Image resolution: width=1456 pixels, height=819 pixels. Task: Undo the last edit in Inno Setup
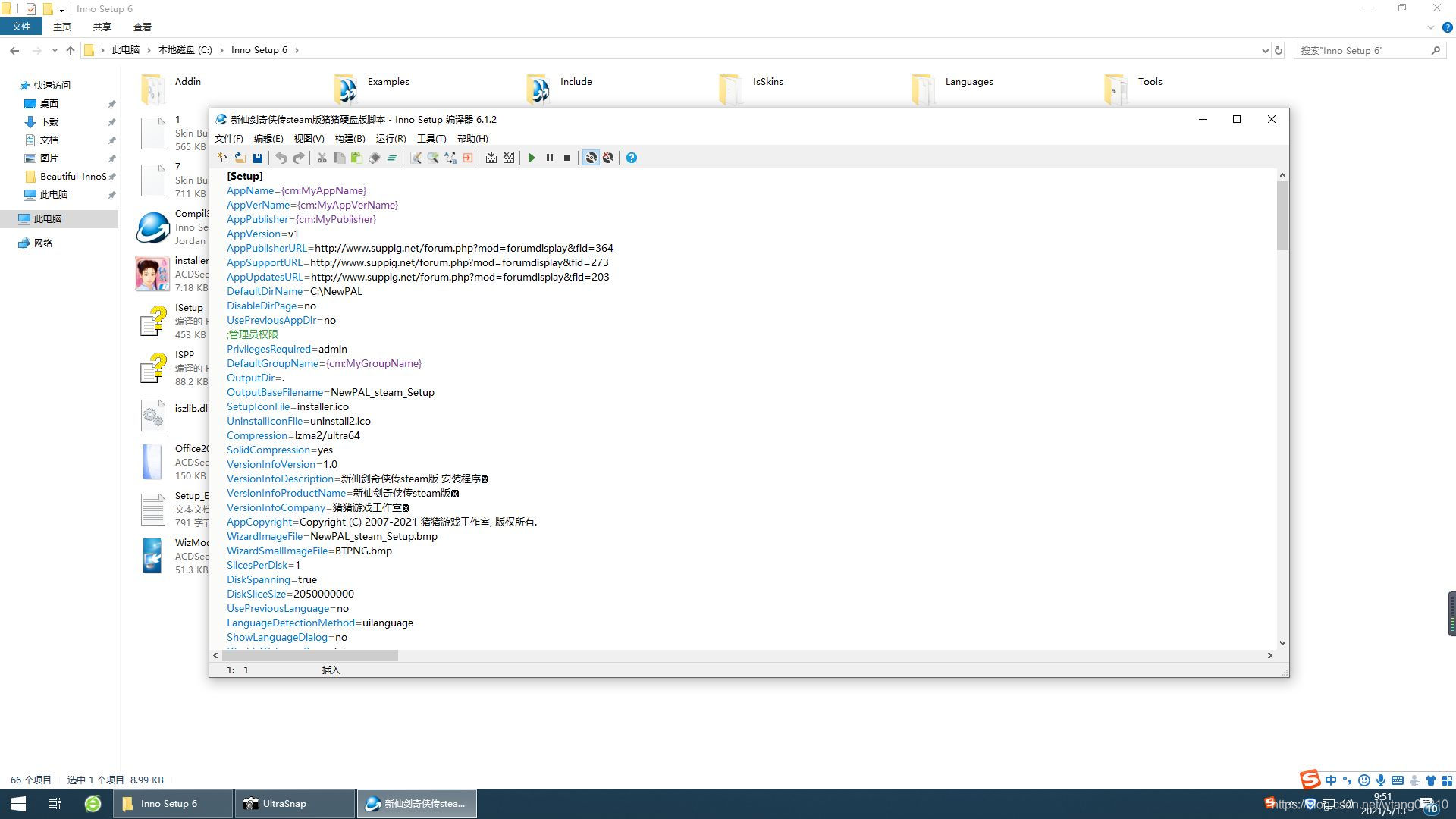pos(281,158)
